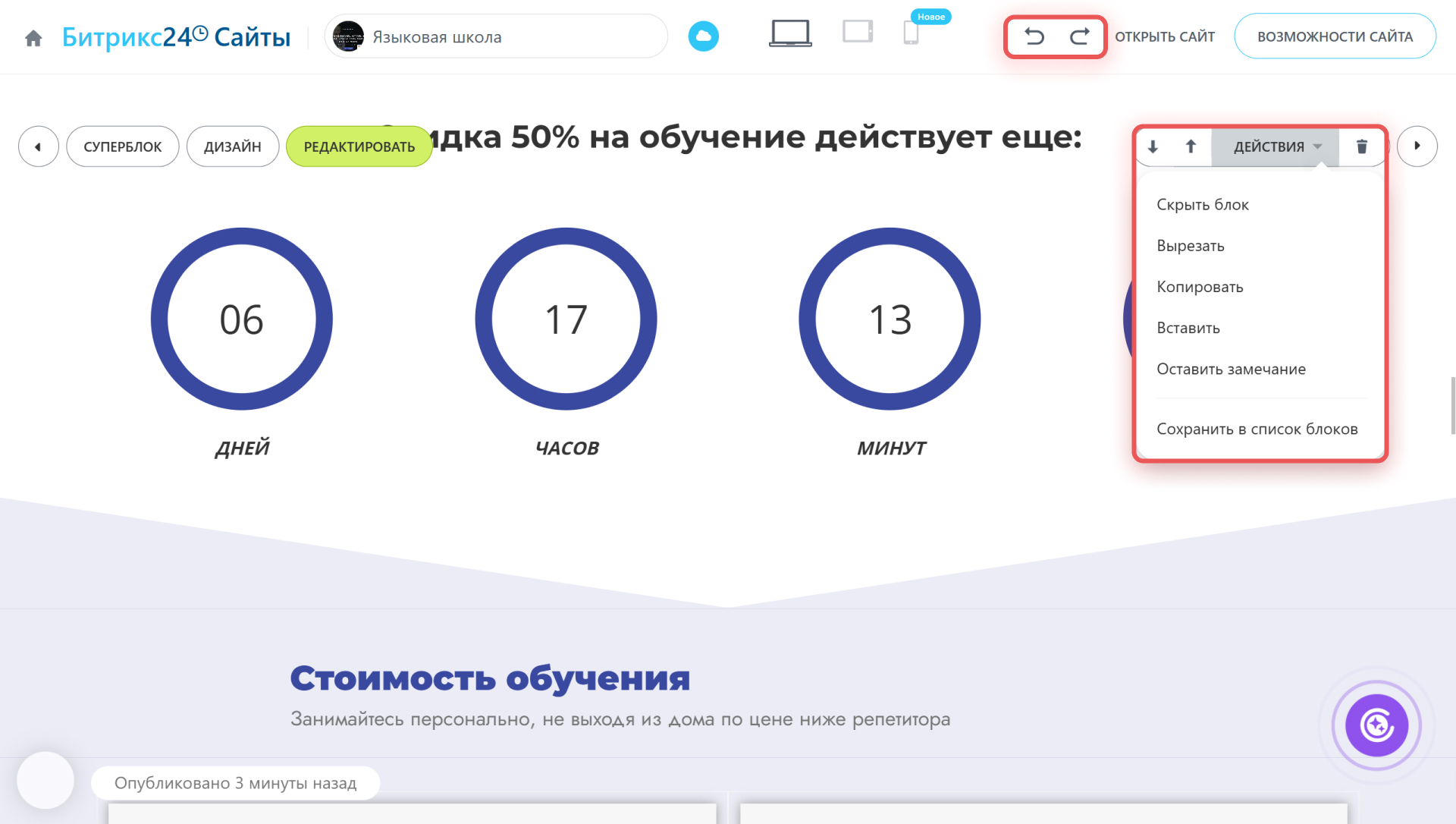Switch to desktop preview mode
The image size is (1456, 824).
(790, 33)
